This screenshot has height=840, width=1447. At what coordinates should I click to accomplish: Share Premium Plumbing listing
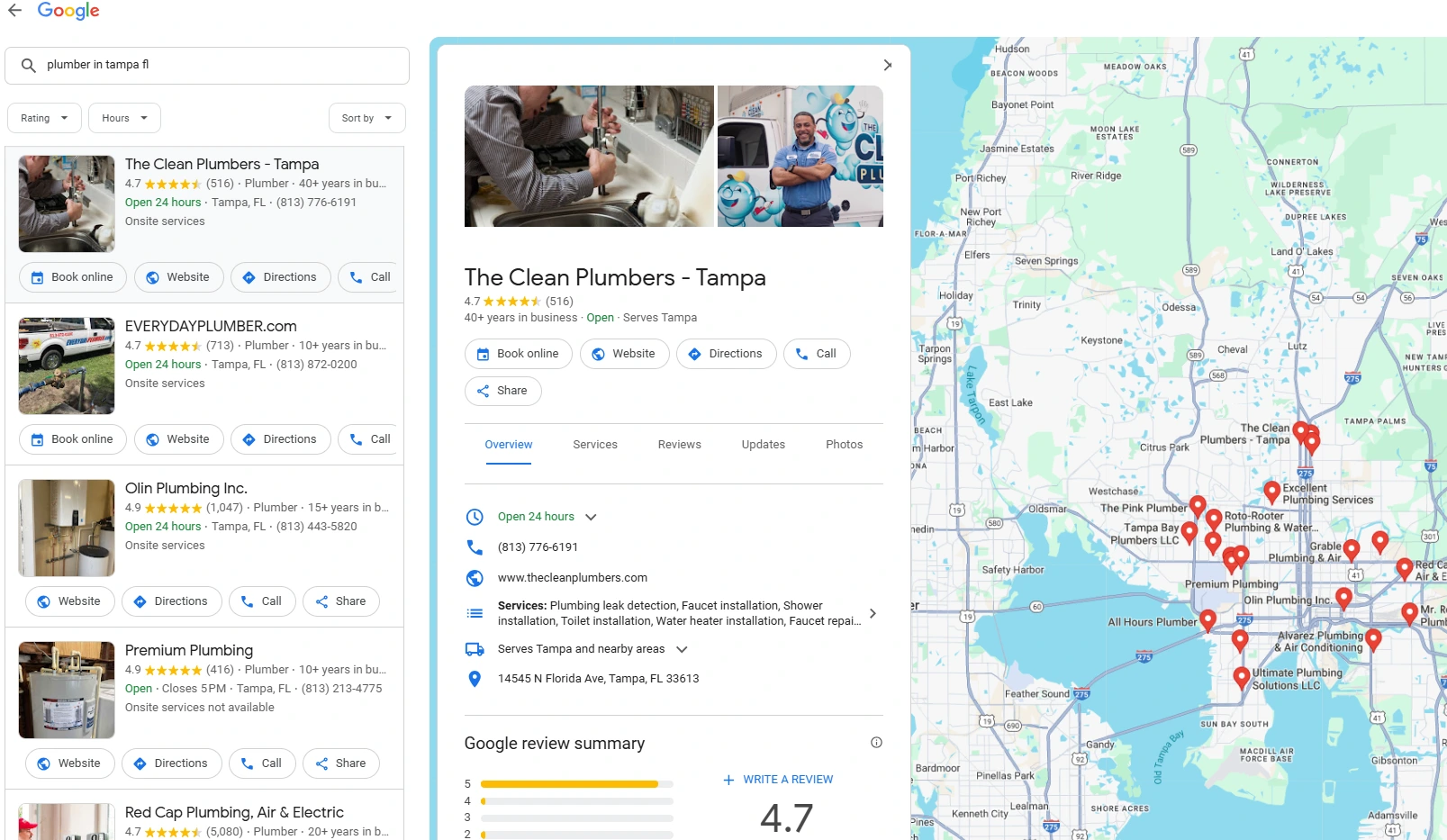click(x=341, y=763)
